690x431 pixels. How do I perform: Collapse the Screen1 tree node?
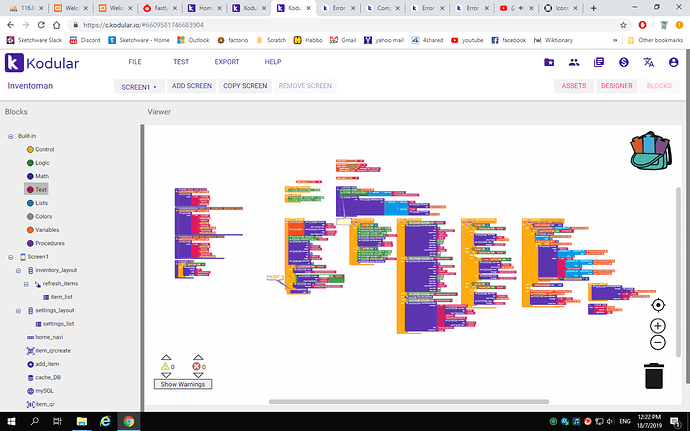pos(11,257)
